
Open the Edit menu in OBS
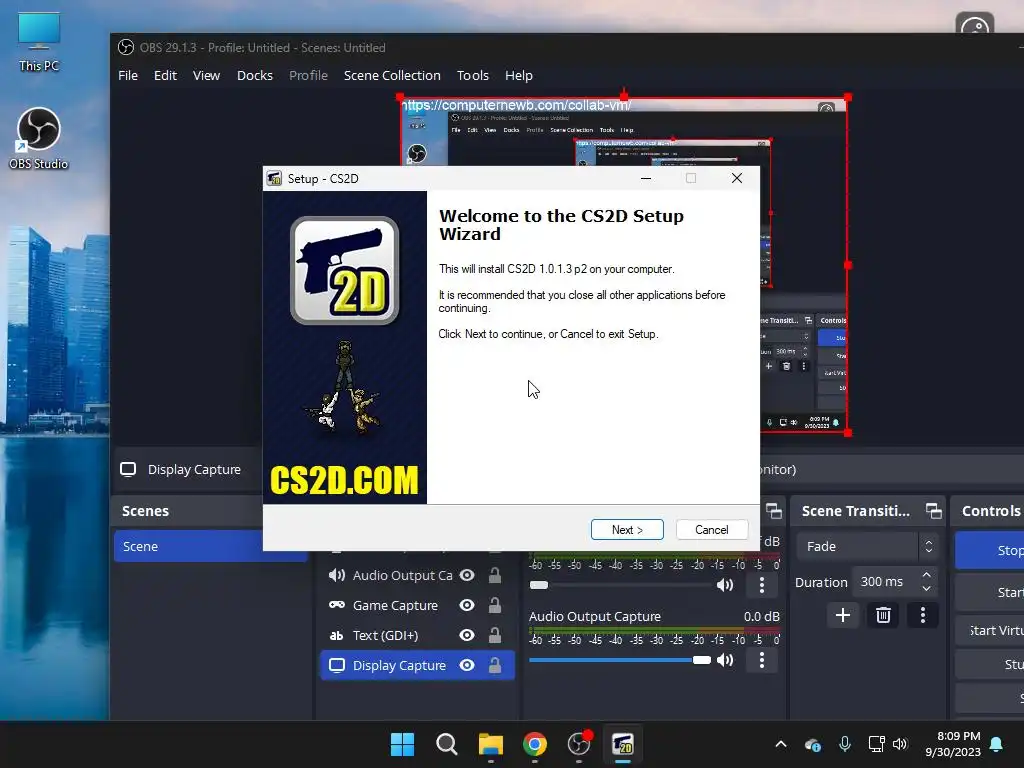point(165,75)
